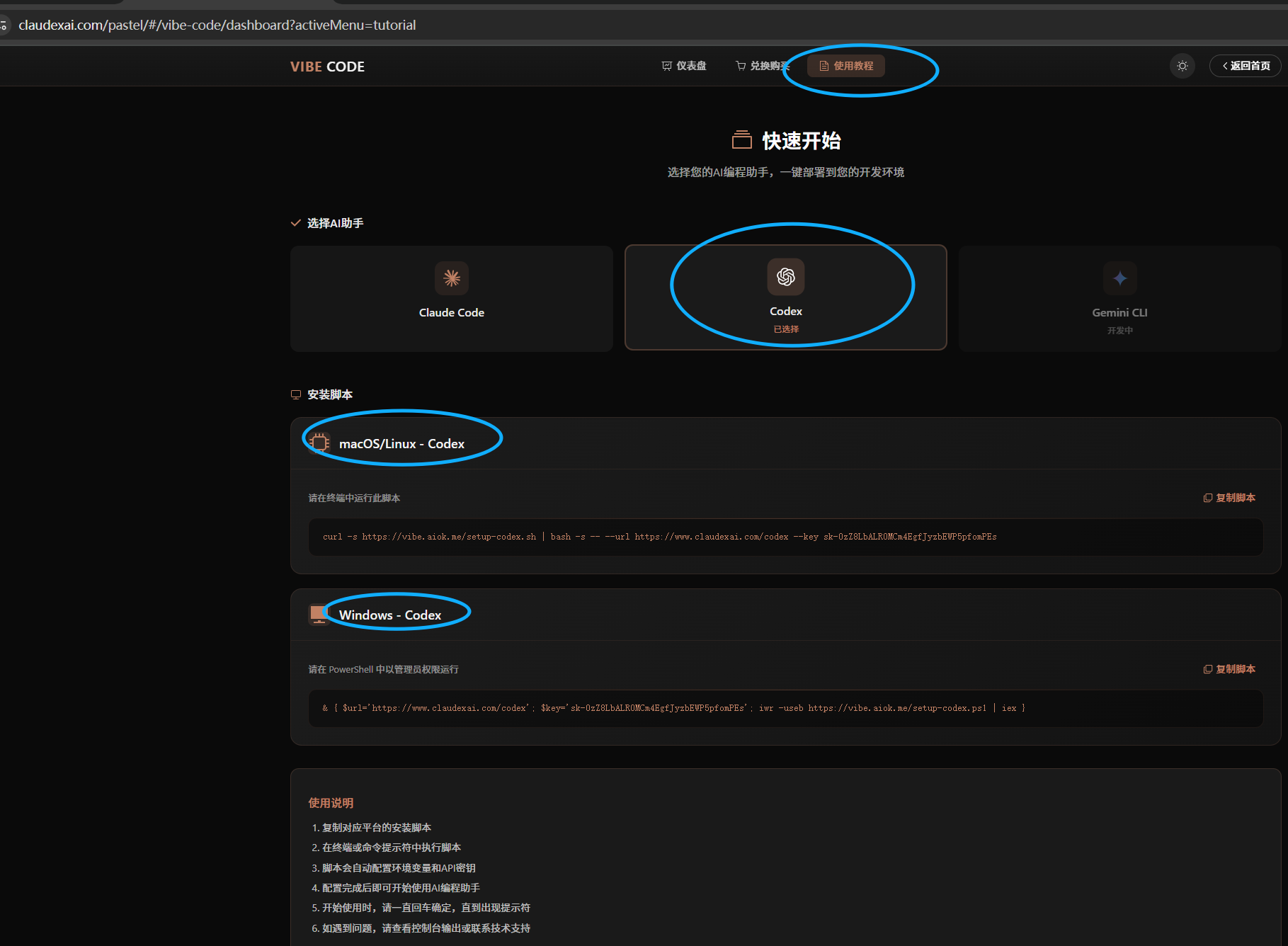Screen dimensions: 1288x946
Task: Copy the Windows PowerShell script with 复制脚本
Action: pyautogui.click(x=1229, y=669)
